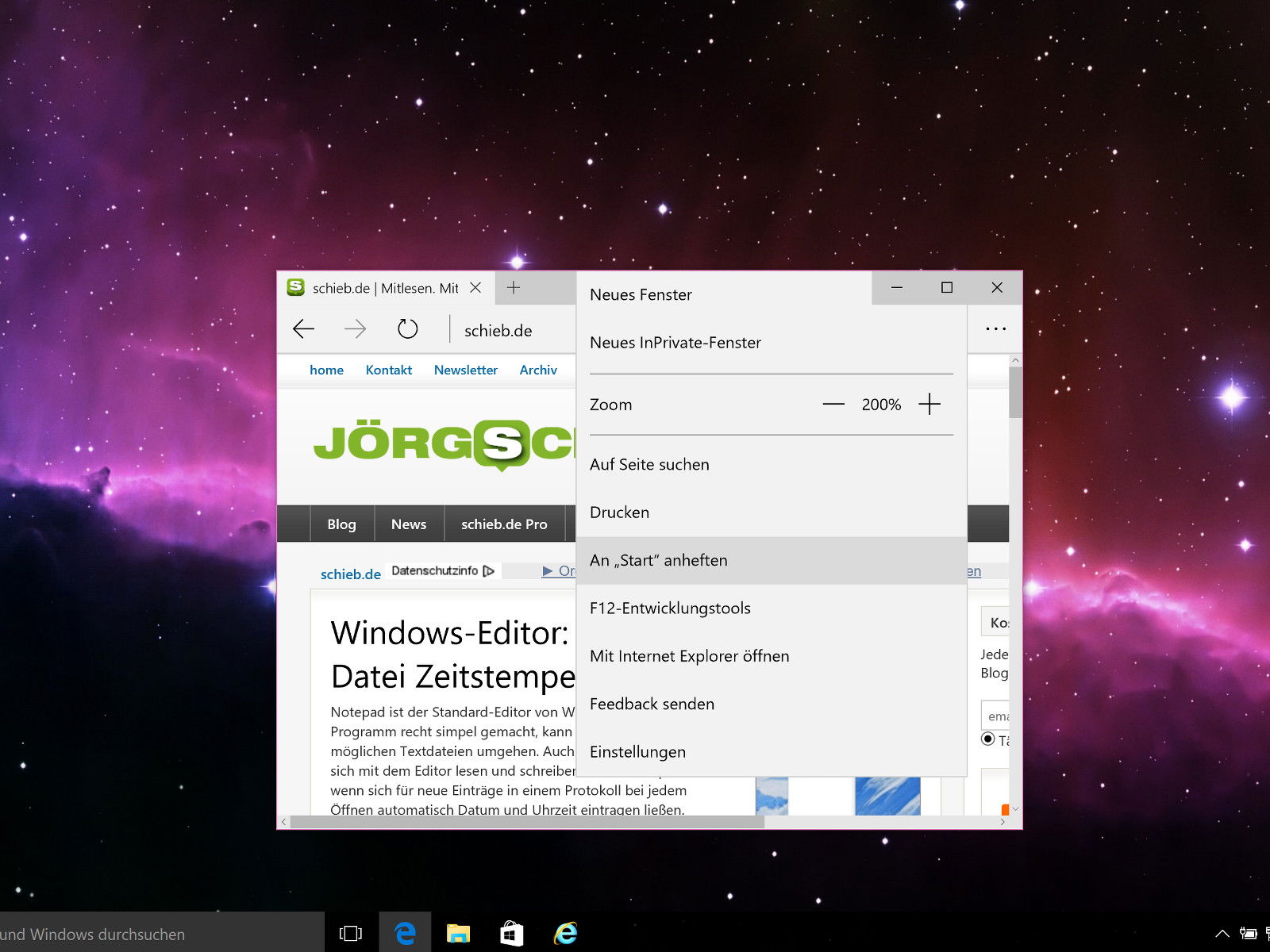Open the Newsletter link
This screenshot has width=1270, height=952.
pos(466,370)
